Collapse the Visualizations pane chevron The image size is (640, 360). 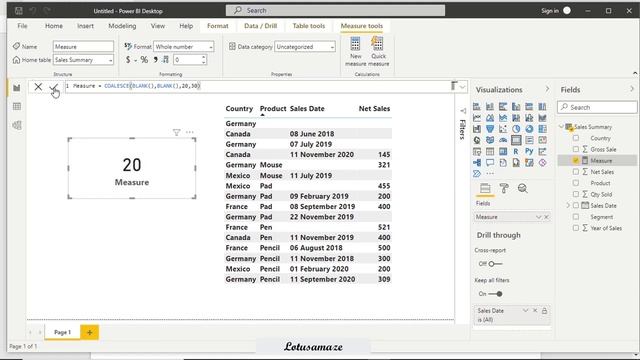[x=547, y=89]
